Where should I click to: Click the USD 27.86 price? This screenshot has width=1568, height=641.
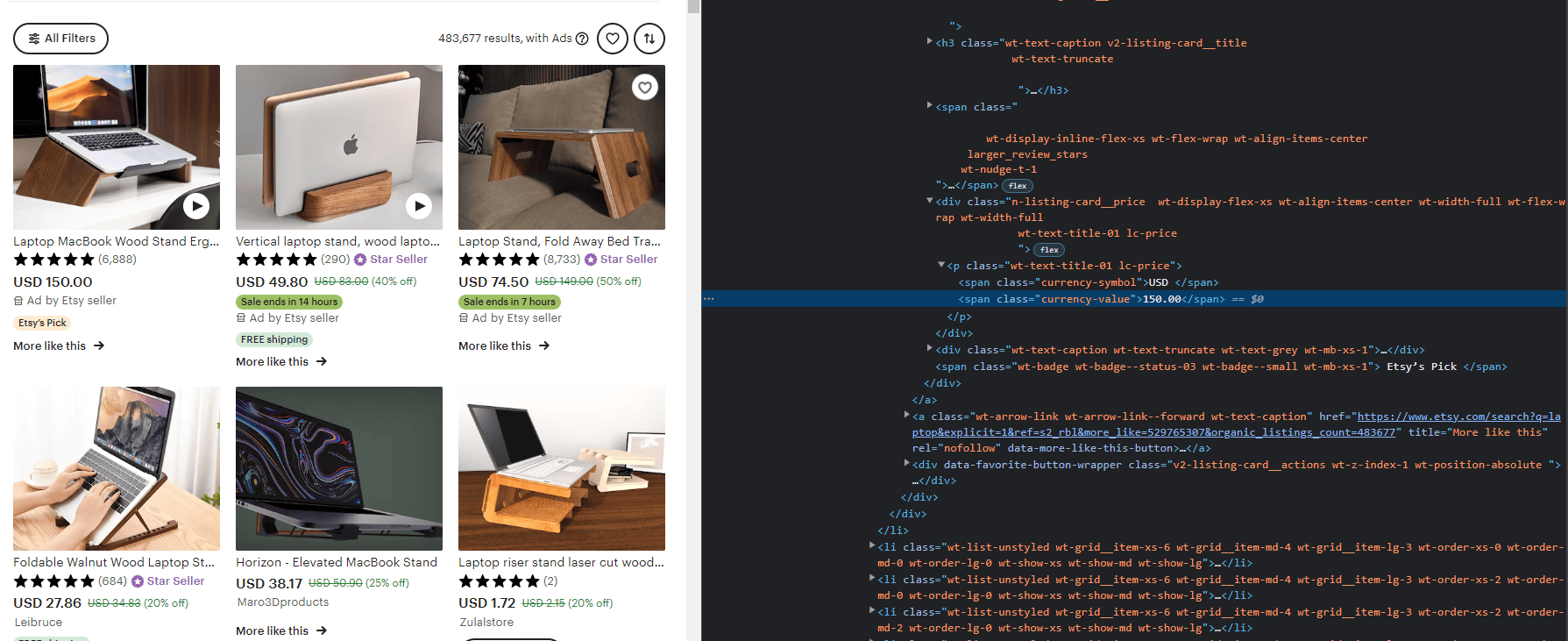point(47,603)
